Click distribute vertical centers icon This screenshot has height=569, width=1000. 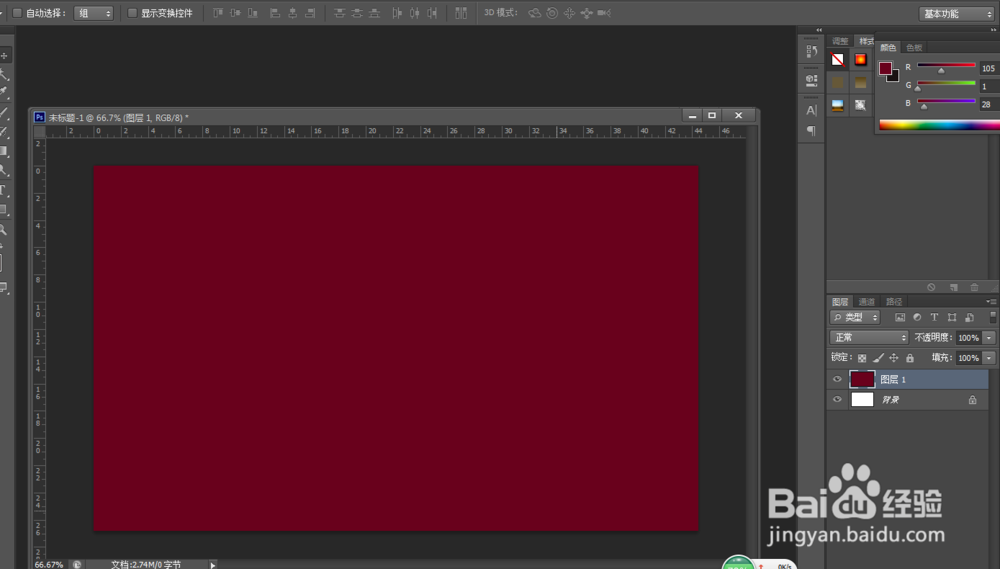click(357, 13)
